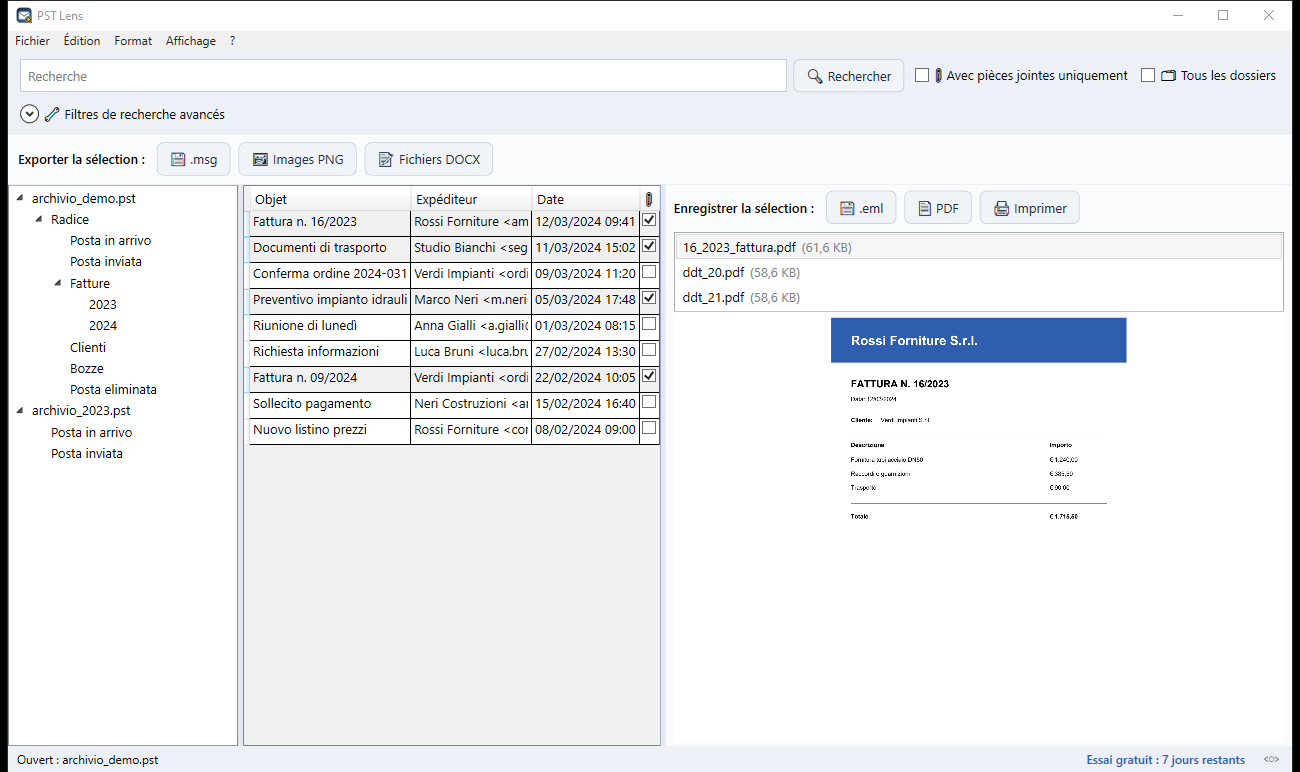
Task: Focus the Recherche search field
Action: point(403,76)
